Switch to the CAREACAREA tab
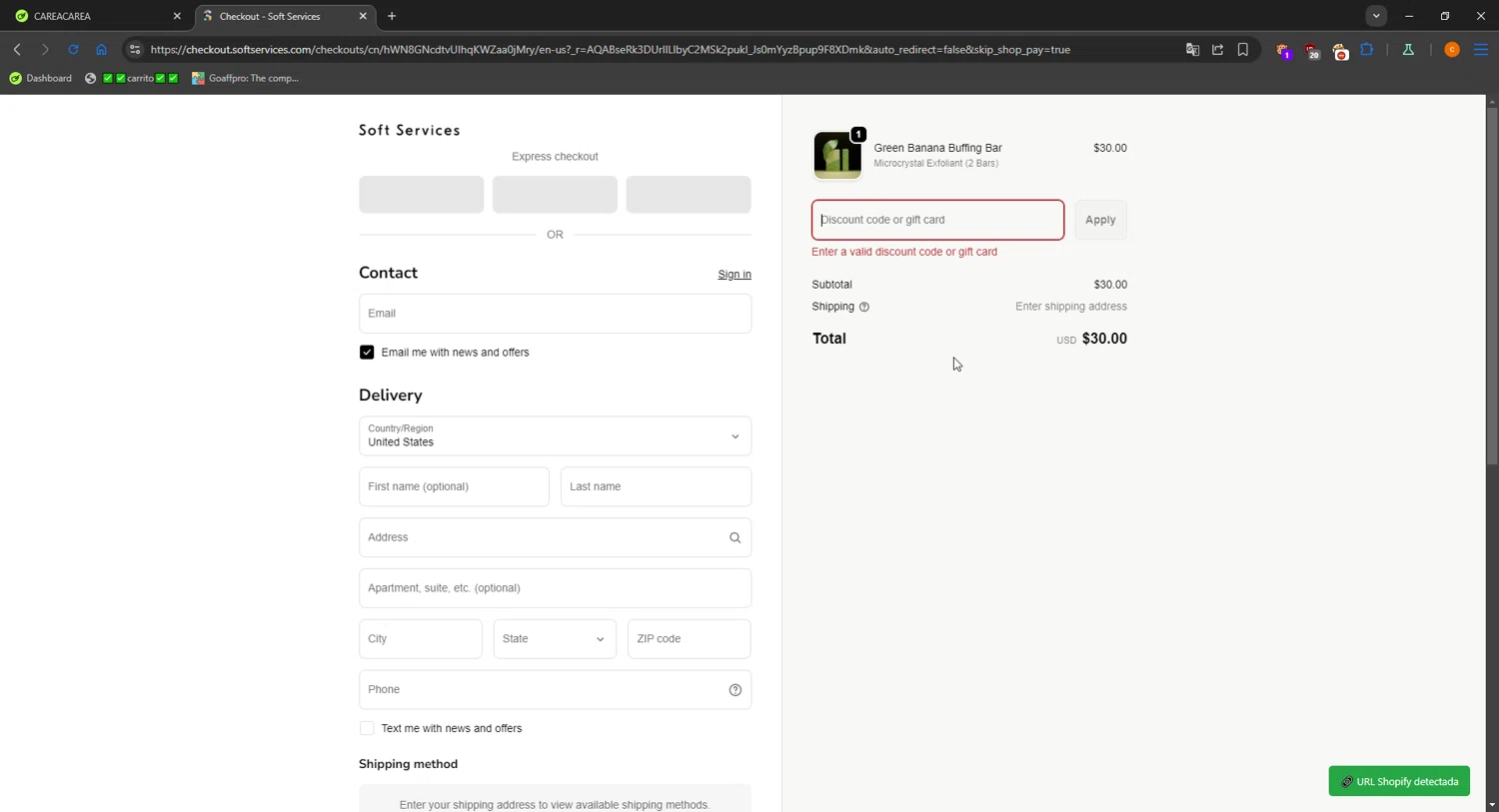 95,16
